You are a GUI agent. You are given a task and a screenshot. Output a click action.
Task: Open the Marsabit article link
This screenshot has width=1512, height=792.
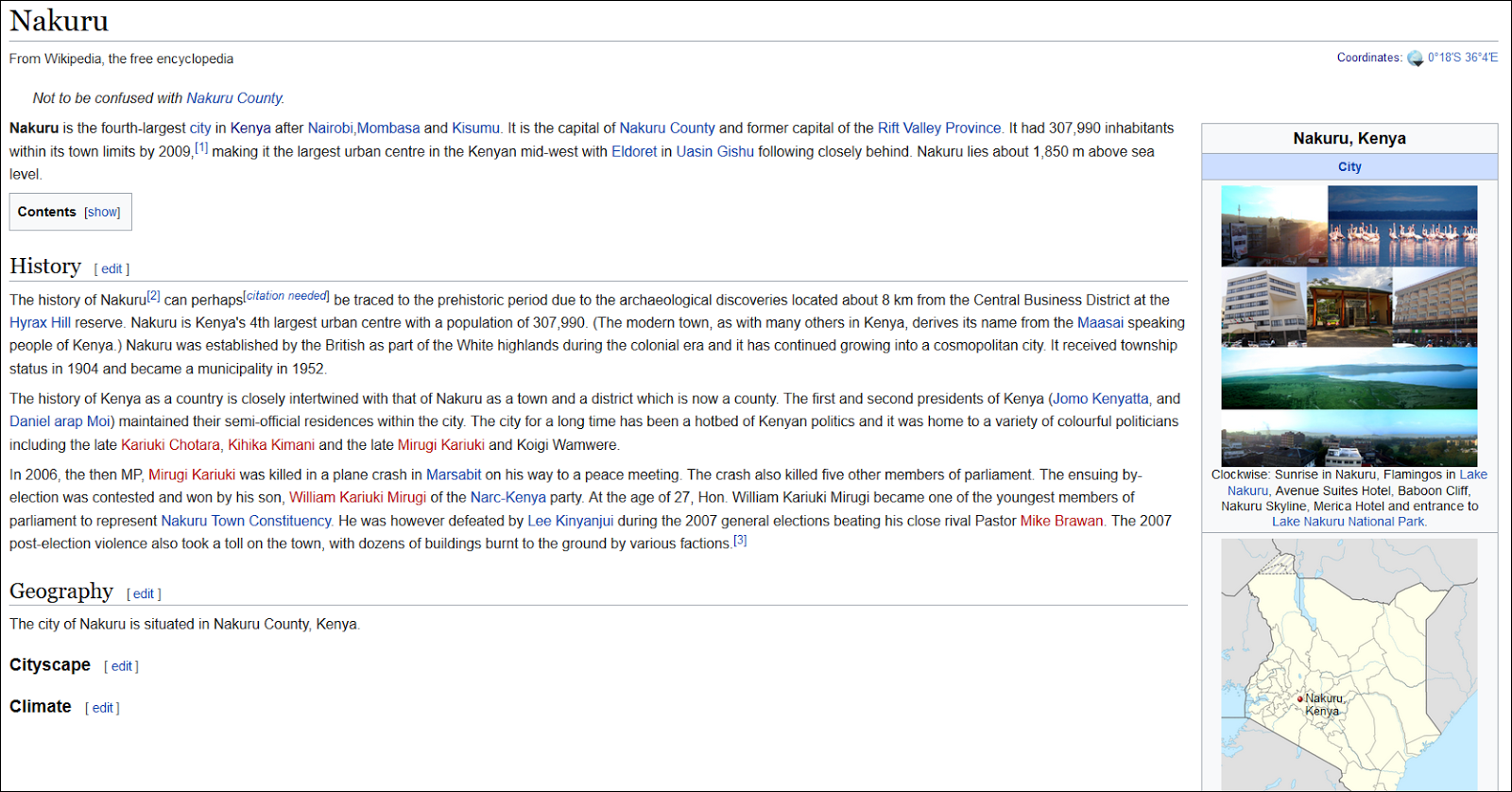(454, 475)
